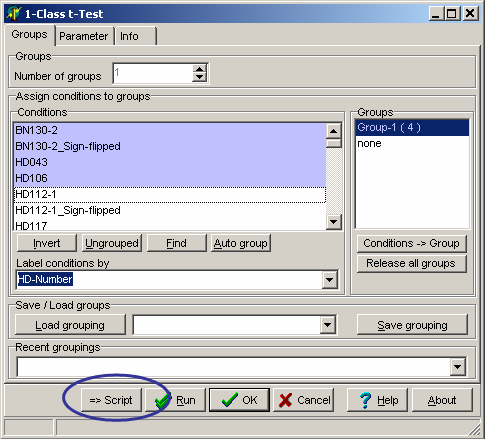Image resolution: width=485 pixels, height=439 pixels.
Task: Increase number of groups with up arrow
Action: click(199, 69)
